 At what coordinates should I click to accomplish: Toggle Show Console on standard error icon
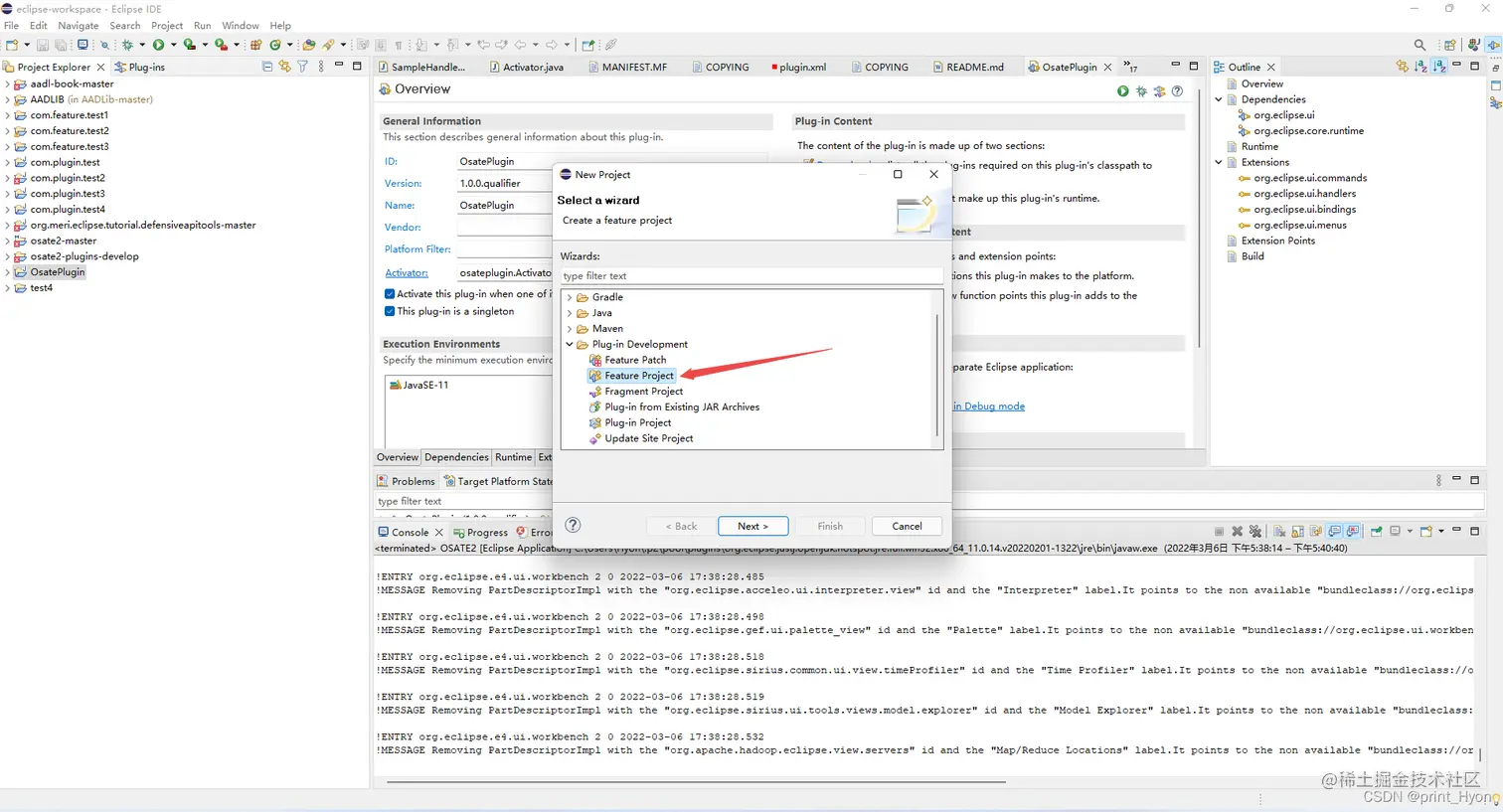[x=1354, y=532]
